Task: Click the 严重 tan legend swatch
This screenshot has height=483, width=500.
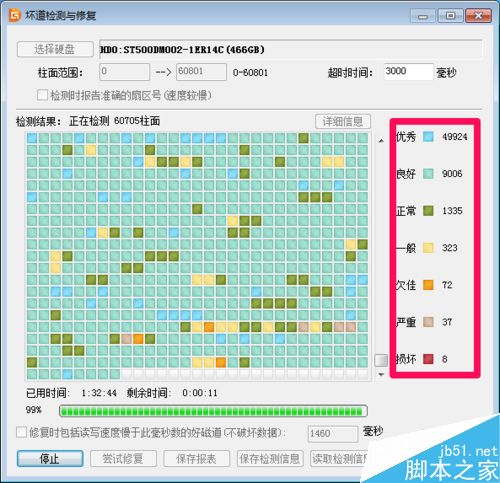Action: point(428,322)
